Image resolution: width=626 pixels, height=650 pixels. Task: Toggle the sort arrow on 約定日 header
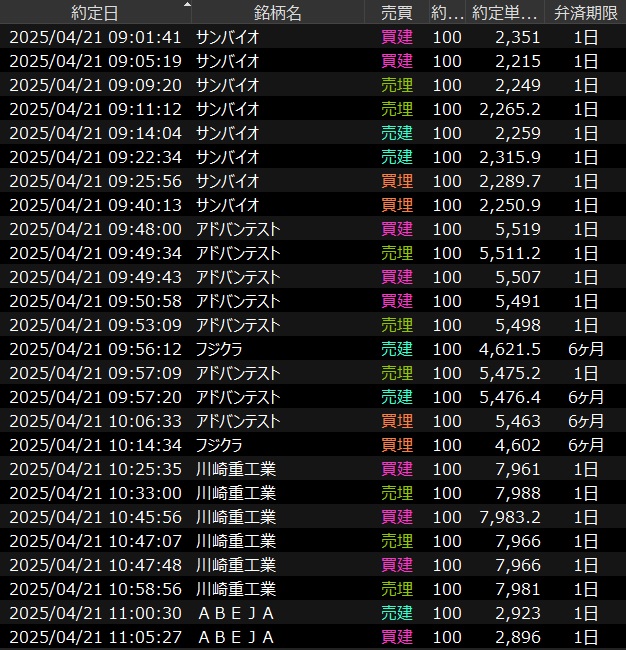point(187,5)
